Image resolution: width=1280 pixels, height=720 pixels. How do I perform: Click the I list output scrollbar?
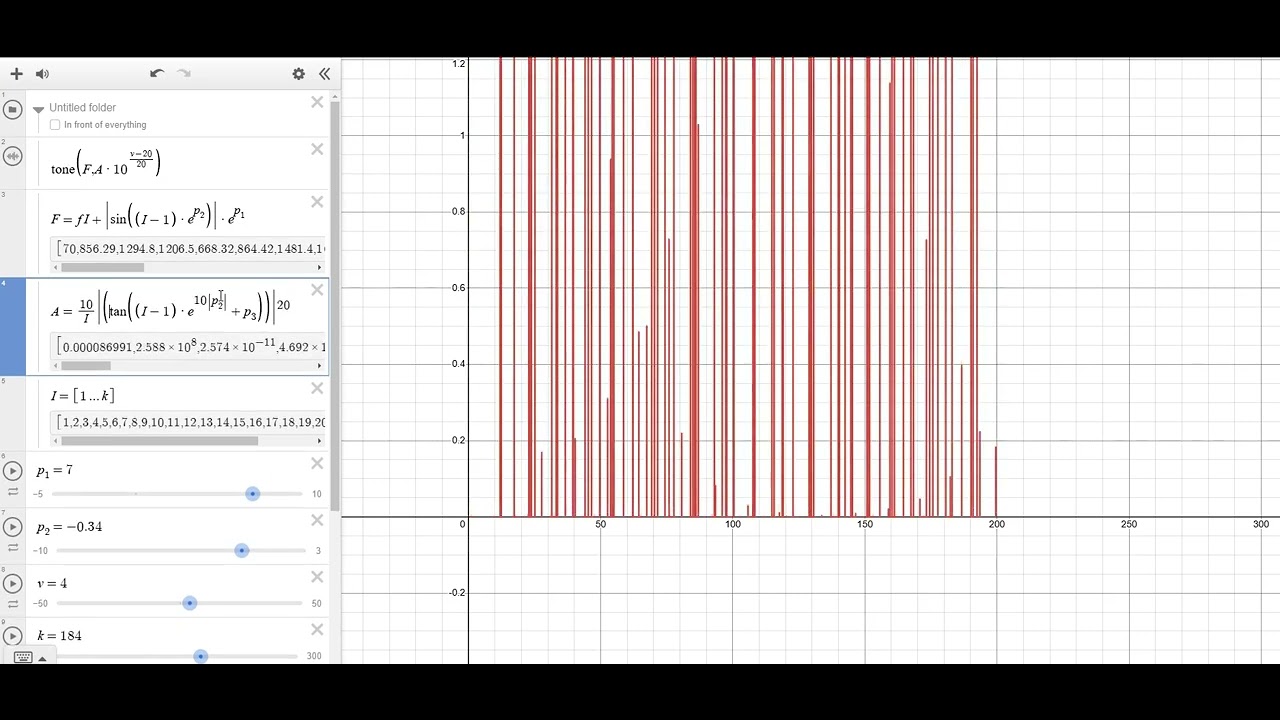pyautogui.click(x=160, y=441)
